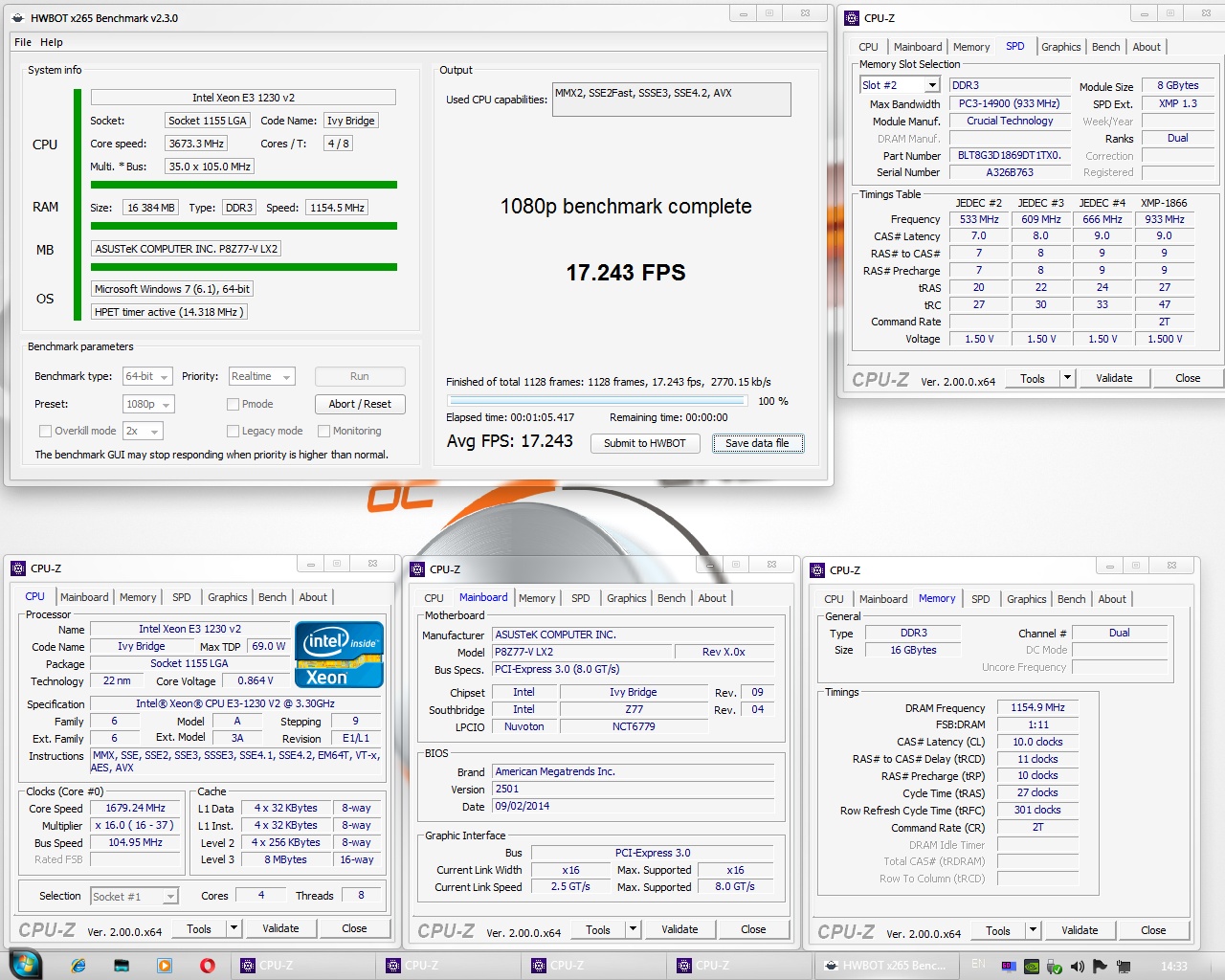Open the Socket #1 selection dropdown
The height and width of the screenshot is (980, 1225).
135,896
